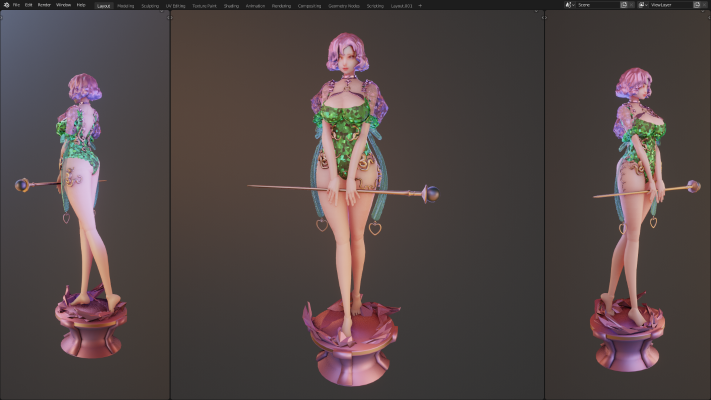This screenshot has height=400, width=711.
Task: Select the UV Editing workspace tab
Action: click(176, 5)
